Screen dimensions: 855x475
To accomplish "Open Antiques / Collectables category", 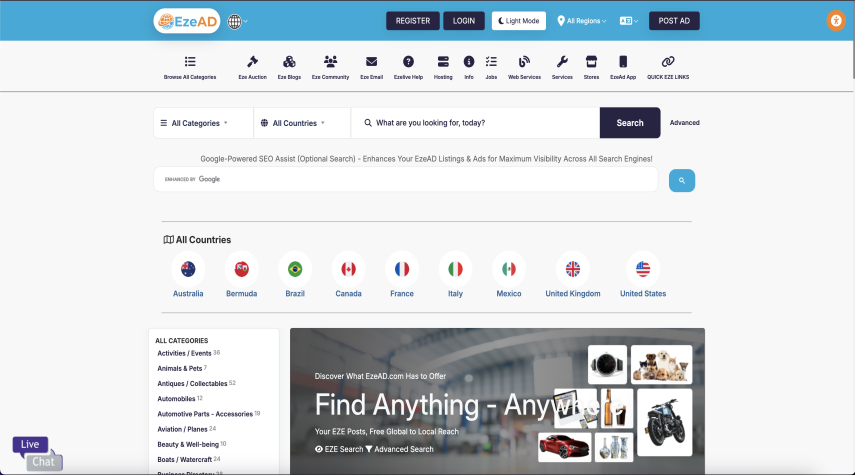I will (192, 384).
